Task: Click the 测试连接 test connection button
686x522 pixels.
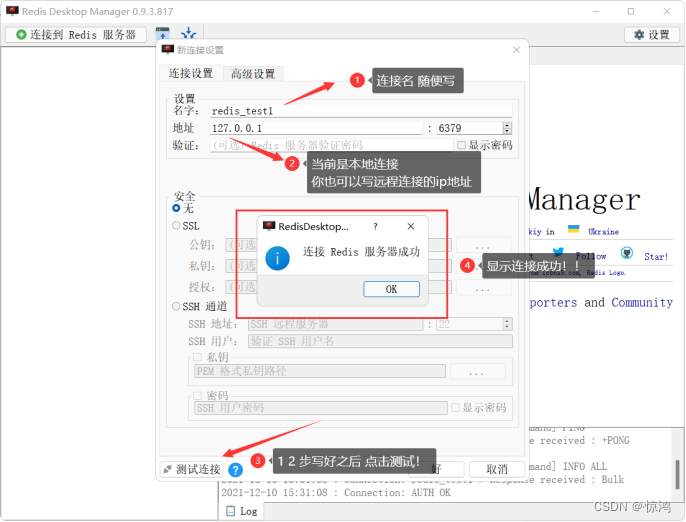Action: pos(192,469)
